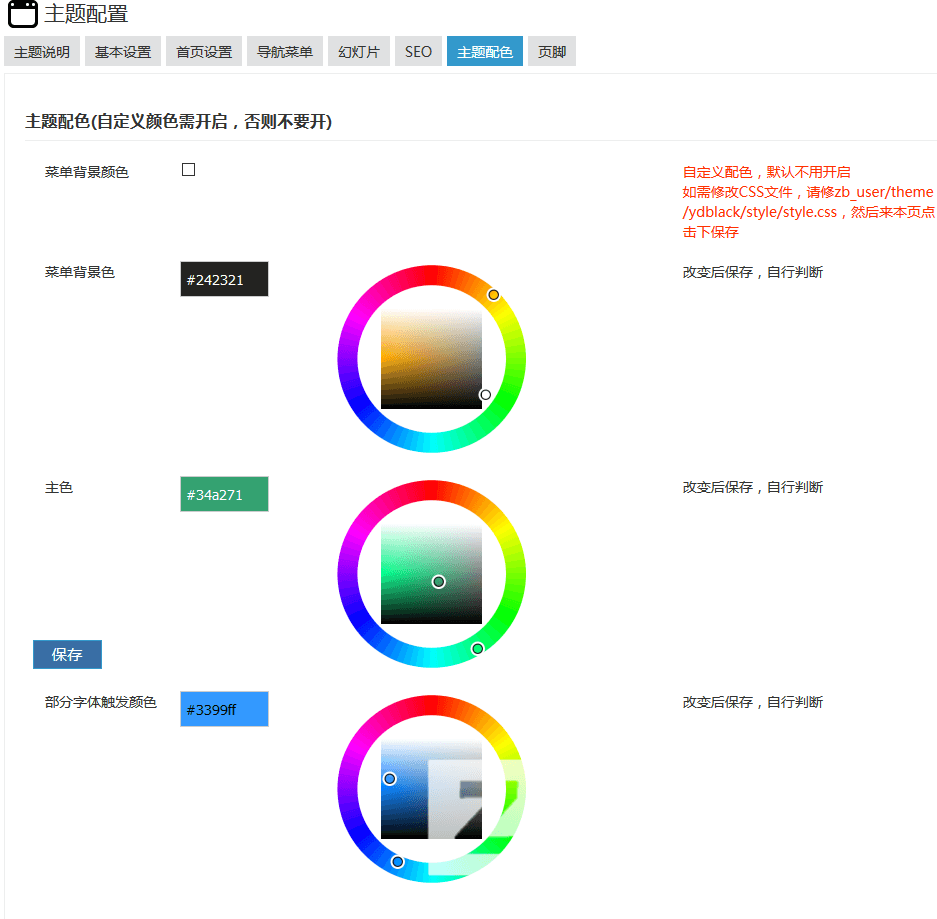Click 改变后保存 hint beside 菜单背景色

752,272
